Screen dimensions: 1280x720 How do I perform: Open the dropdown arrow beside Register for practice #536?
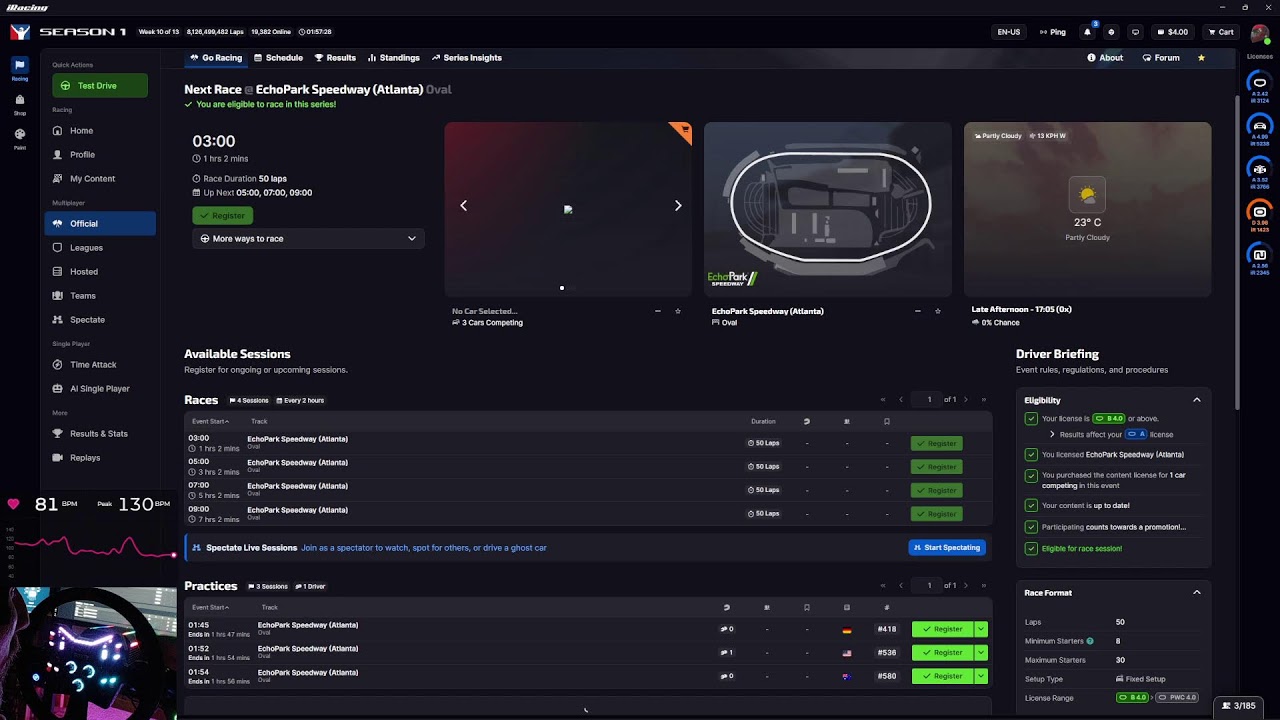981,653
